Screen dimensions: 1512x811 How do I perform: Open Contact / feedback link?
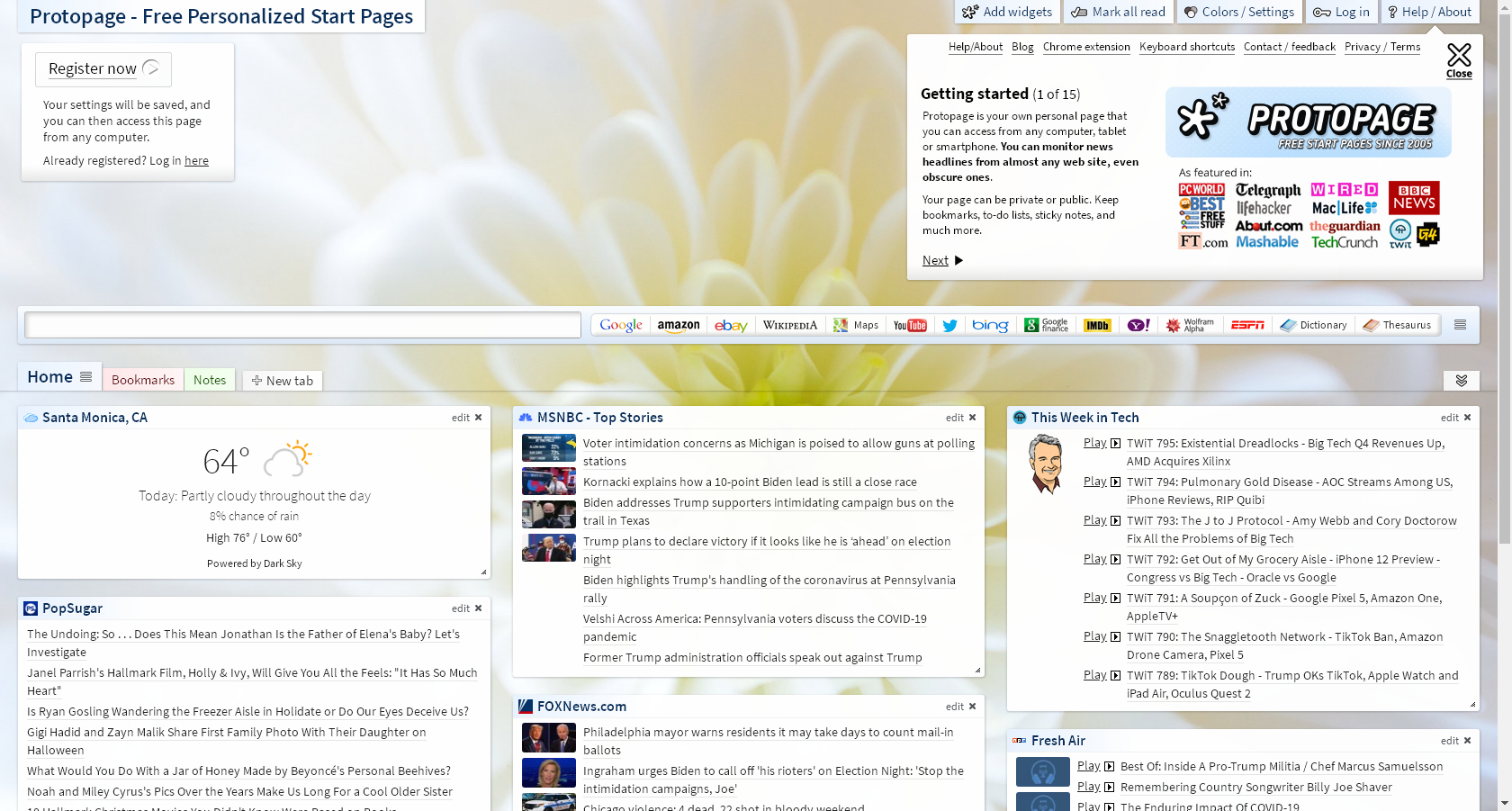(x=1290, y=47)
